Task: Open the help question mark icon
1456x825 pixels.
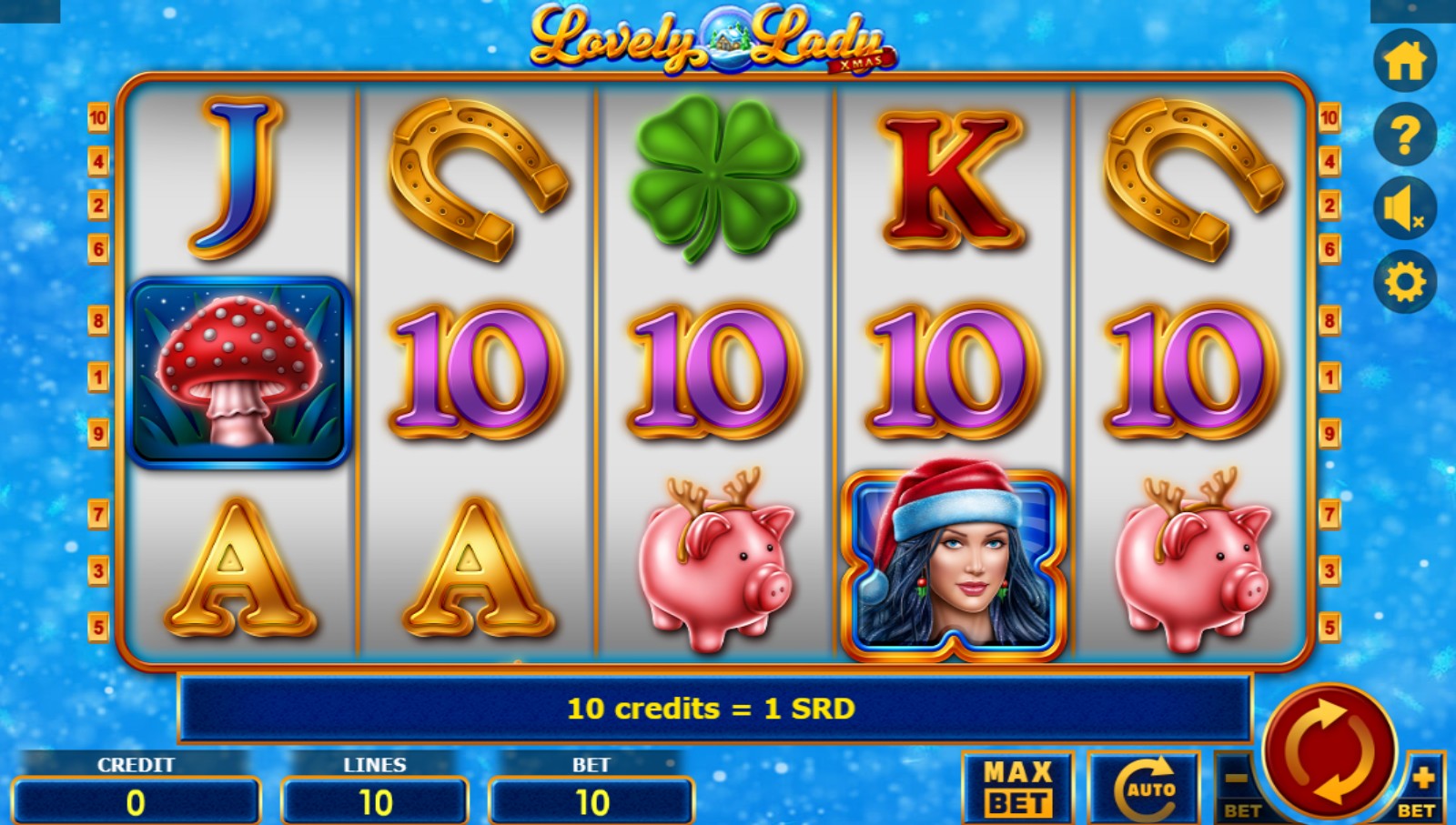Action: pyautogui.click(x=1404, y=135)
